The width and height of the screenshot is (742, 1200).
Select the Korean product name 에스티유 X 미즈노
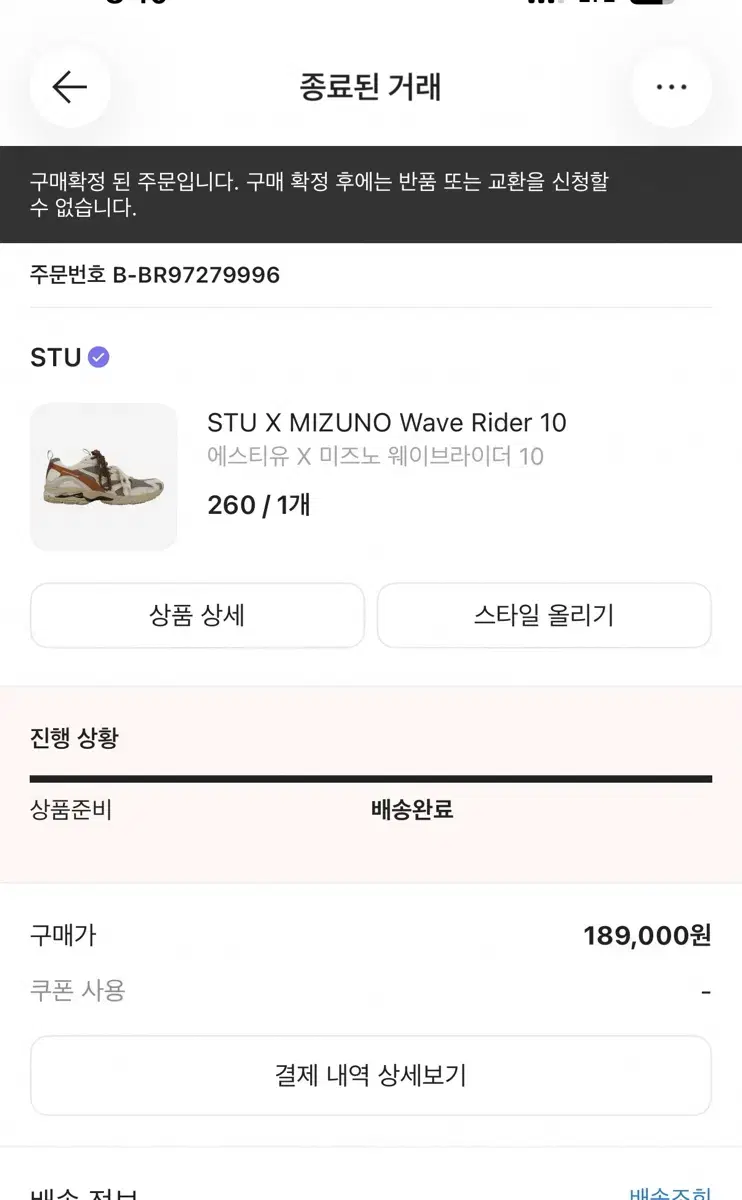pos(375,456)
